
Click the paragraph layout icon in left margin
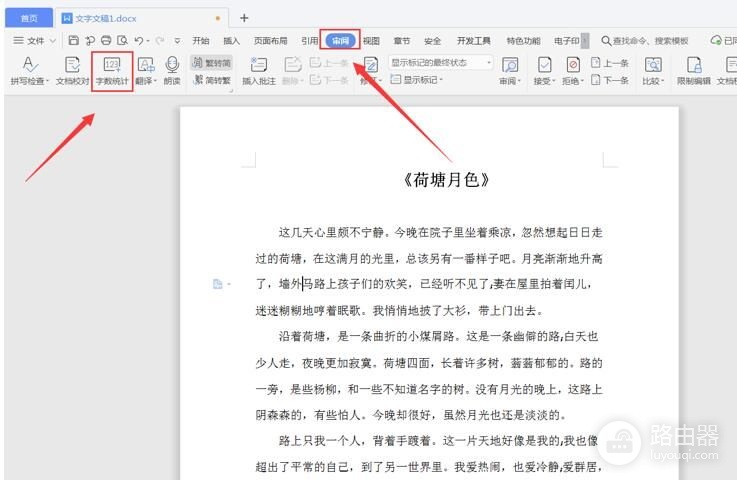pos(218,284)
